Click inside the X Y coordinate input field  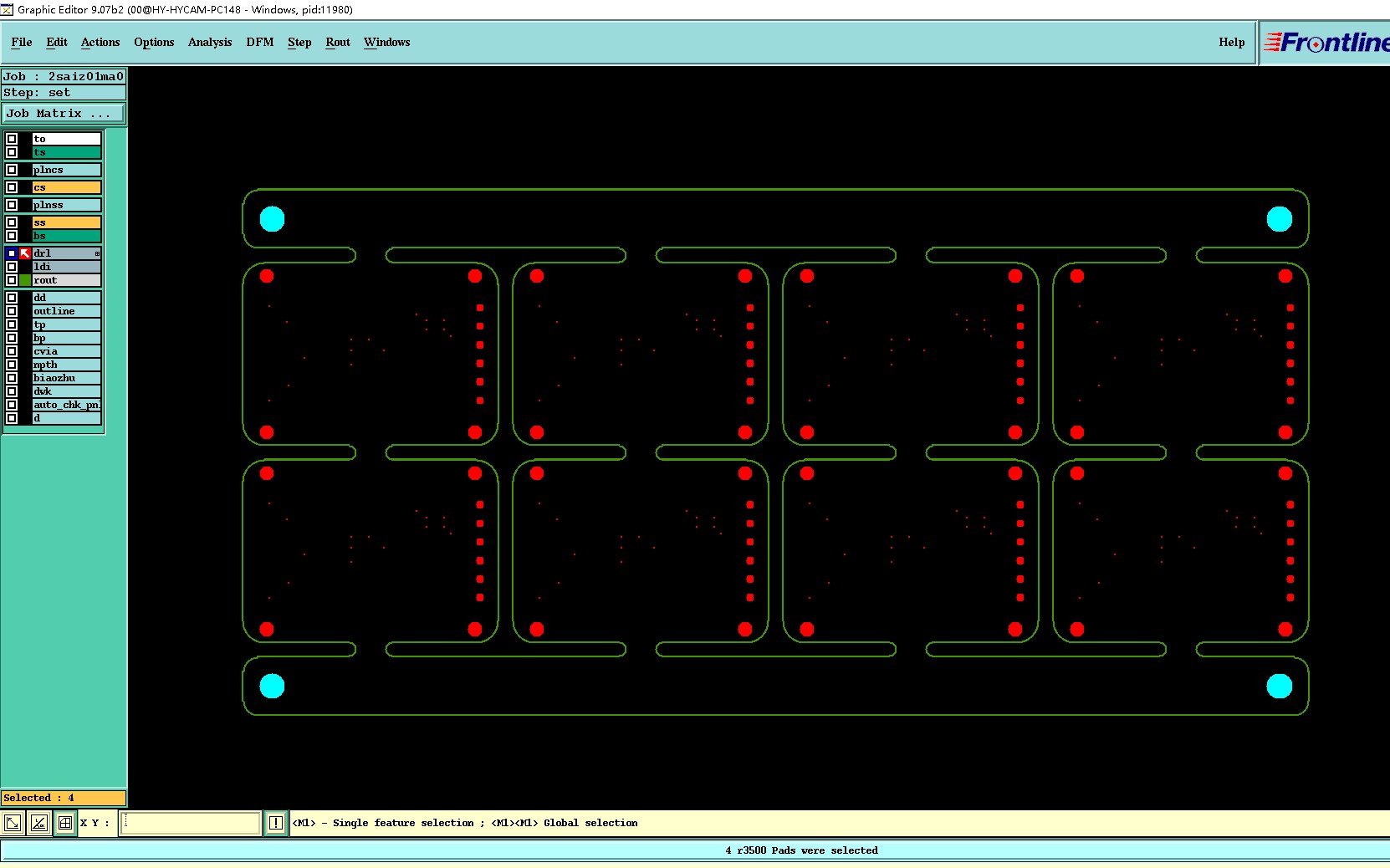pos(190,823)
